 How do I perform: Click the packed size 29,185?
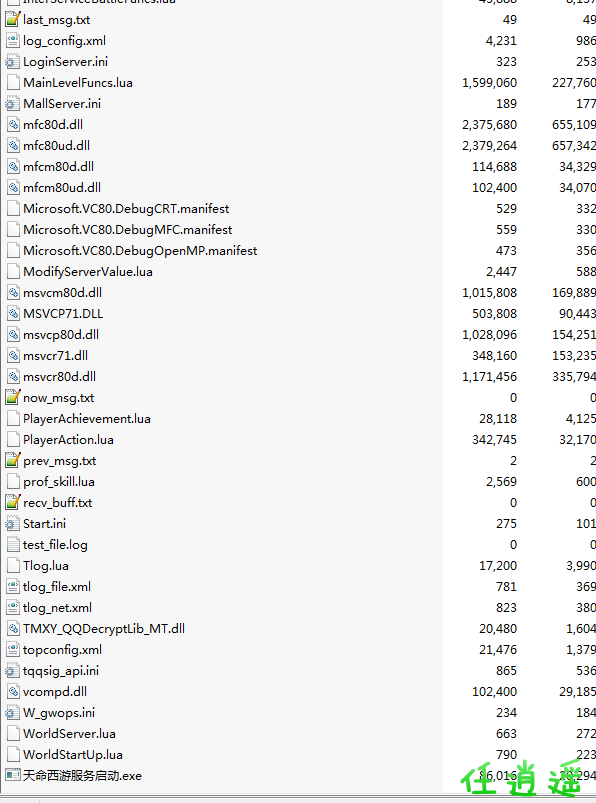coord(578,691)
